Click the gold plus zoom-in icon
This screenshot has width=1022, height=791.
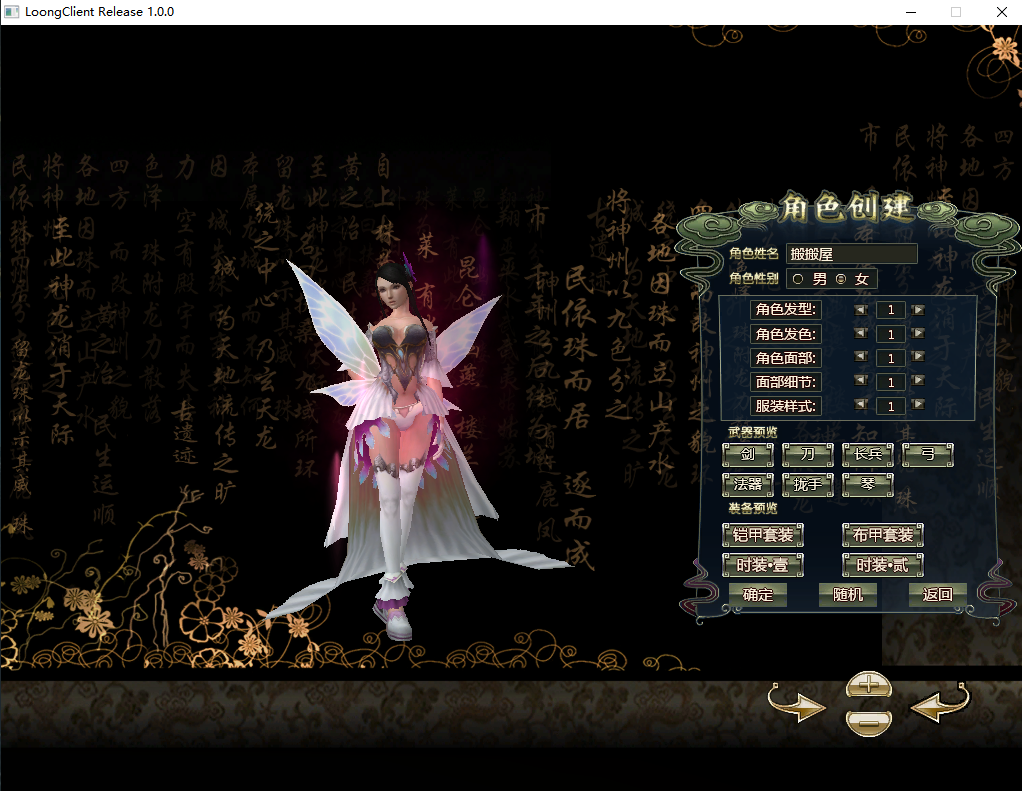pyautogui.click(x=869, y=686)
